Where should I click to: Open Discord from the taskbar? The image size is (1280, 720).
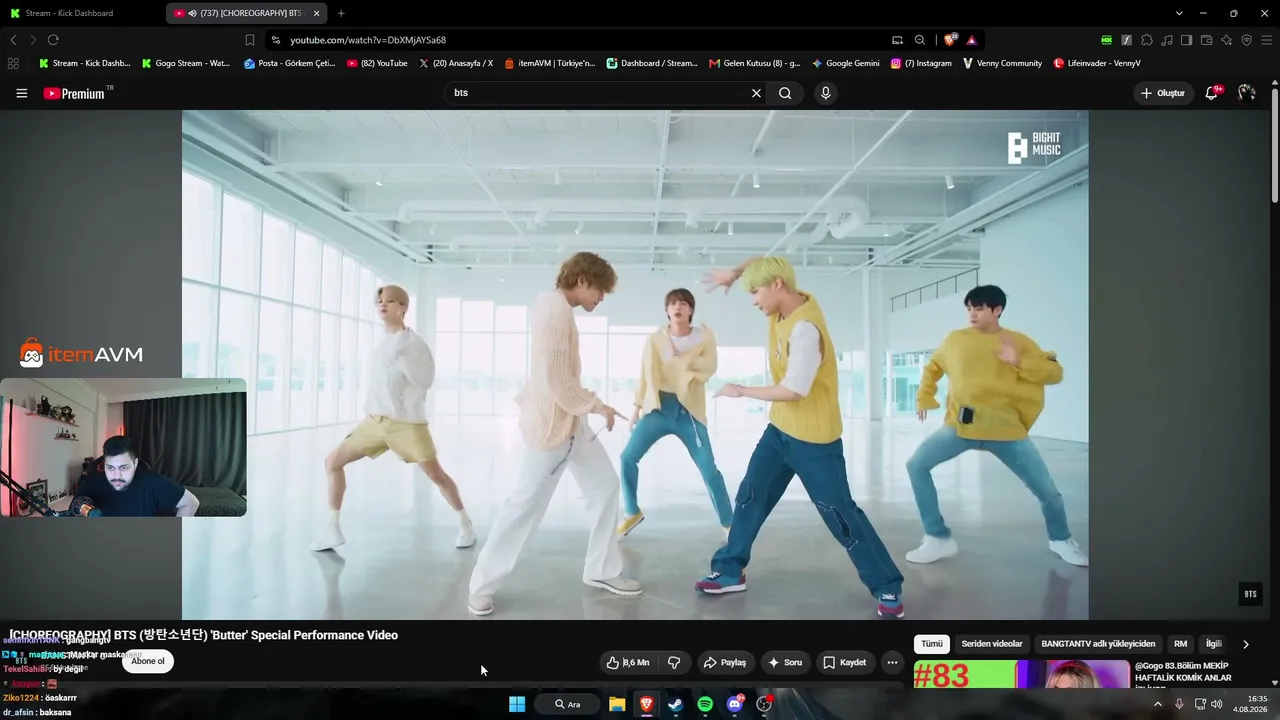pyautogui.click(x=735, y=704)
